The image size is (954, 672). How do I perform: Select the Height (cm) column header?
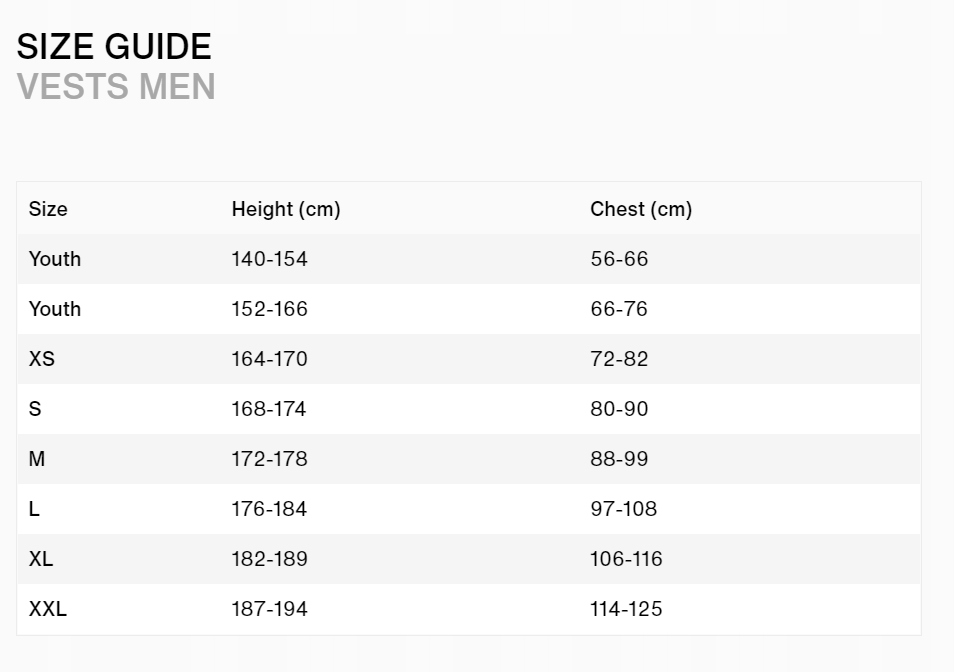(x=286, y=209)
